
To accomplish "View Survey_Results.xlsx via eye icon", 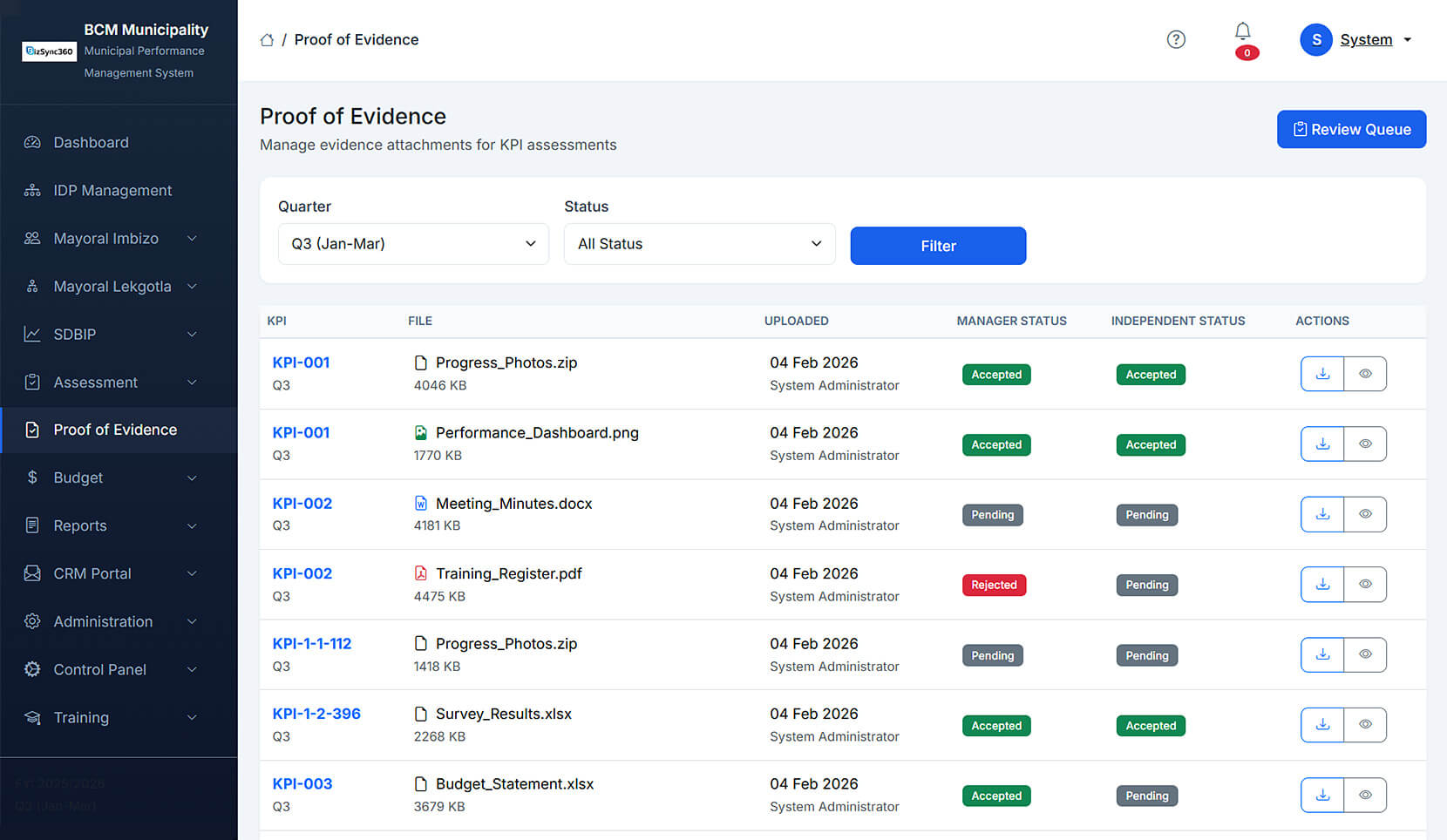I will point(1365,725).
